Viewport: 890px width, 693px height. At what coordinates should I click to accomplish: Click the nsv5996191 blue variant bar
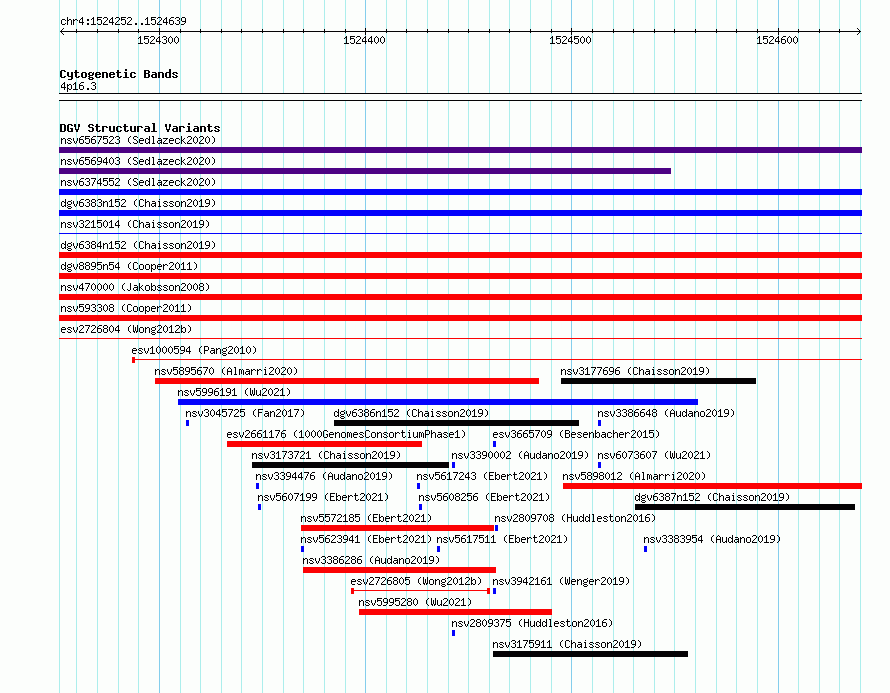point(438,402)
